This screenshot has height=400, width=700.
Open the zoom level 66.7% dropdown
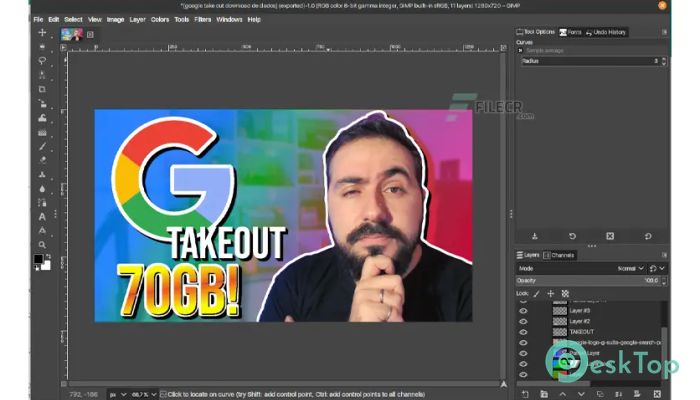(144, 395)
